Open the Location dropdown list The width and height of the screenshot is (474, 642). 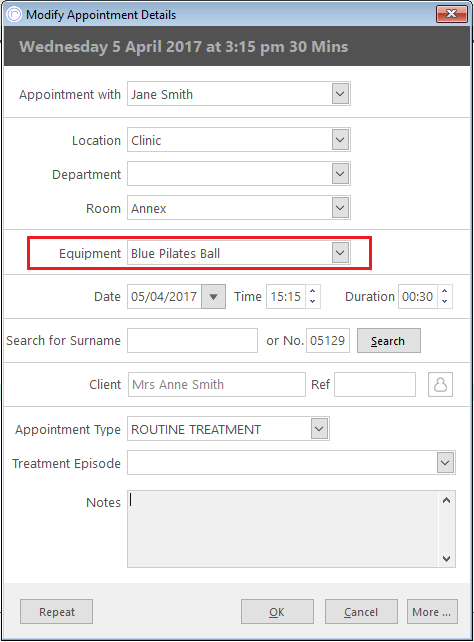(x=340, y=140)
